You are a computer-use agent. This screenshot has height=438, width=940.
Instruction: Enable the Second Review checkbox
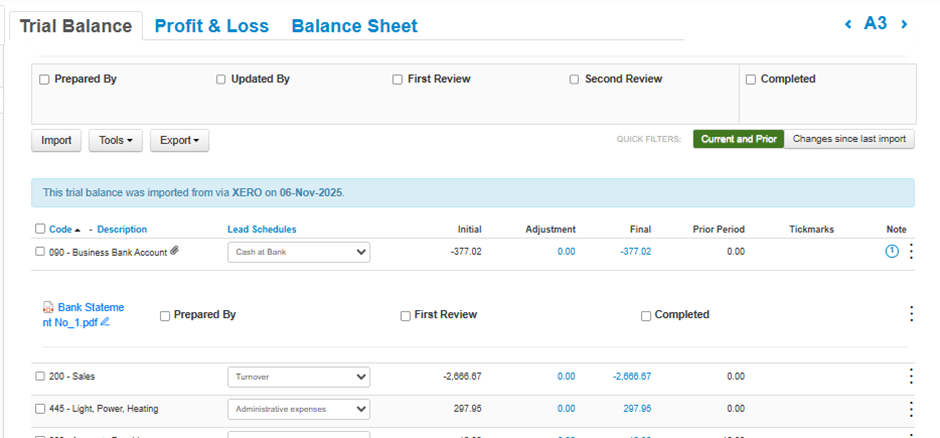[574, 79]
